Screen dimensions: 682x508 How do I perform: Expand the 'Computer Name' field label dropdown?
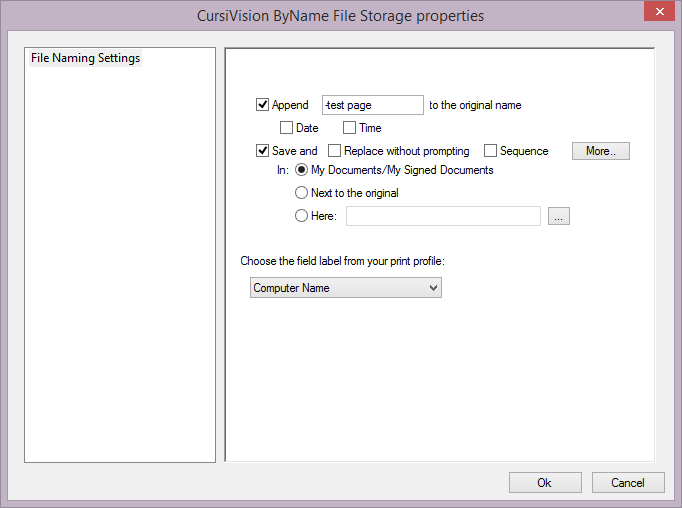tap(345, 288)
